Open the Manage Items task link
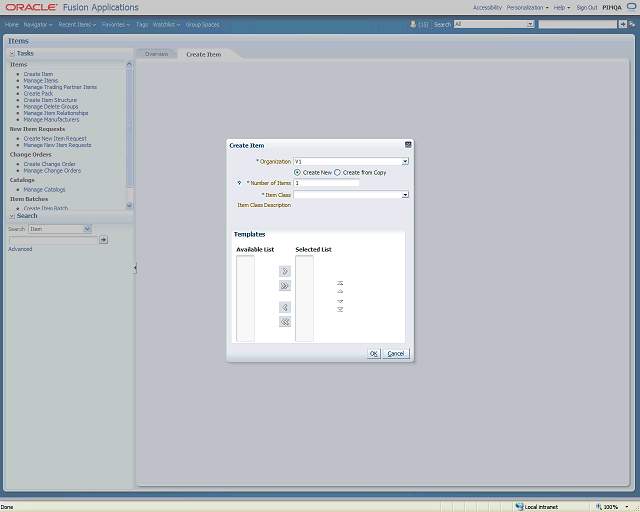This screenshot has width=640, height=512. 41,80
